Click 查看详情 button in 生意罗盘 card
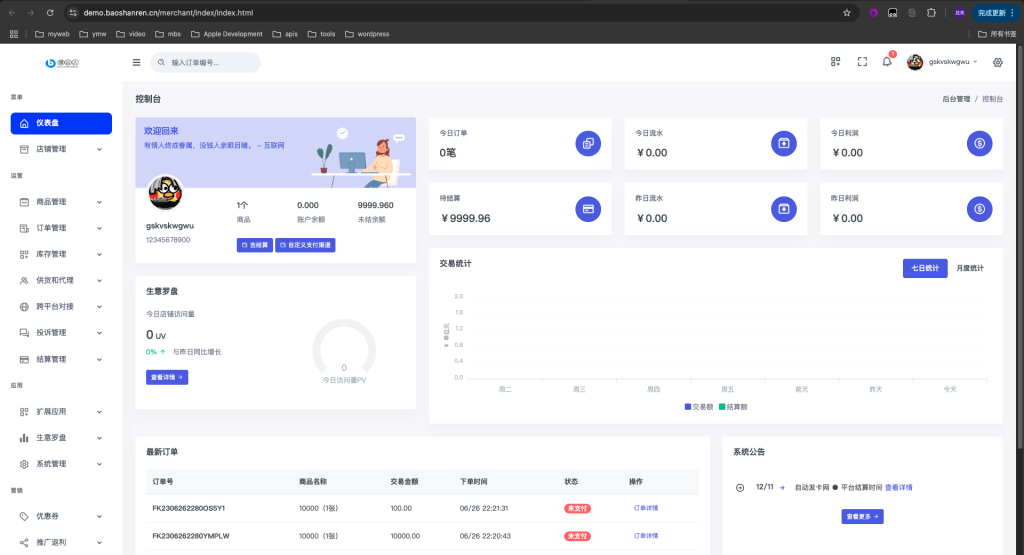The width and height of the screenshot is (1024, 555). tap(167, 377)
